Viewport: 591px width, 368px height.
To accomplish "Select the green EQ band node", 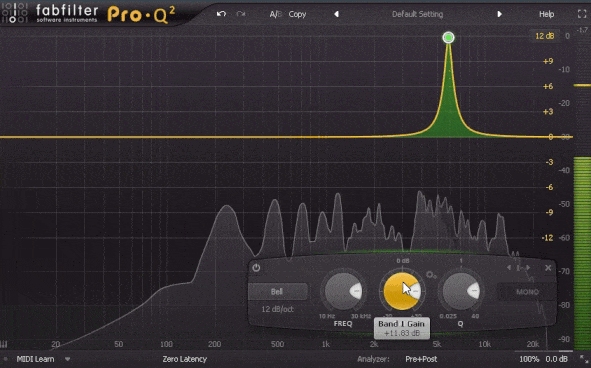I will tap(448, 37).
